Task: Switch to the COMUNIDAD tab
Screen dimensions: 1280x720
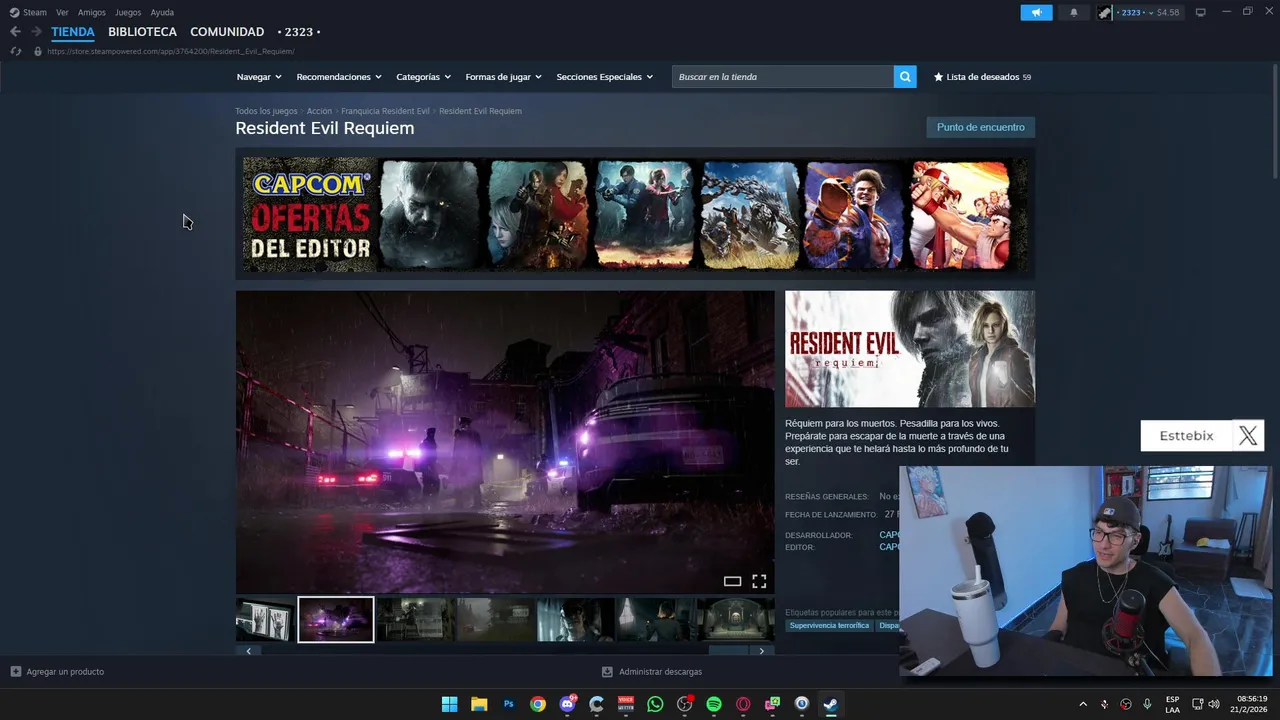Action: point(227,32)
